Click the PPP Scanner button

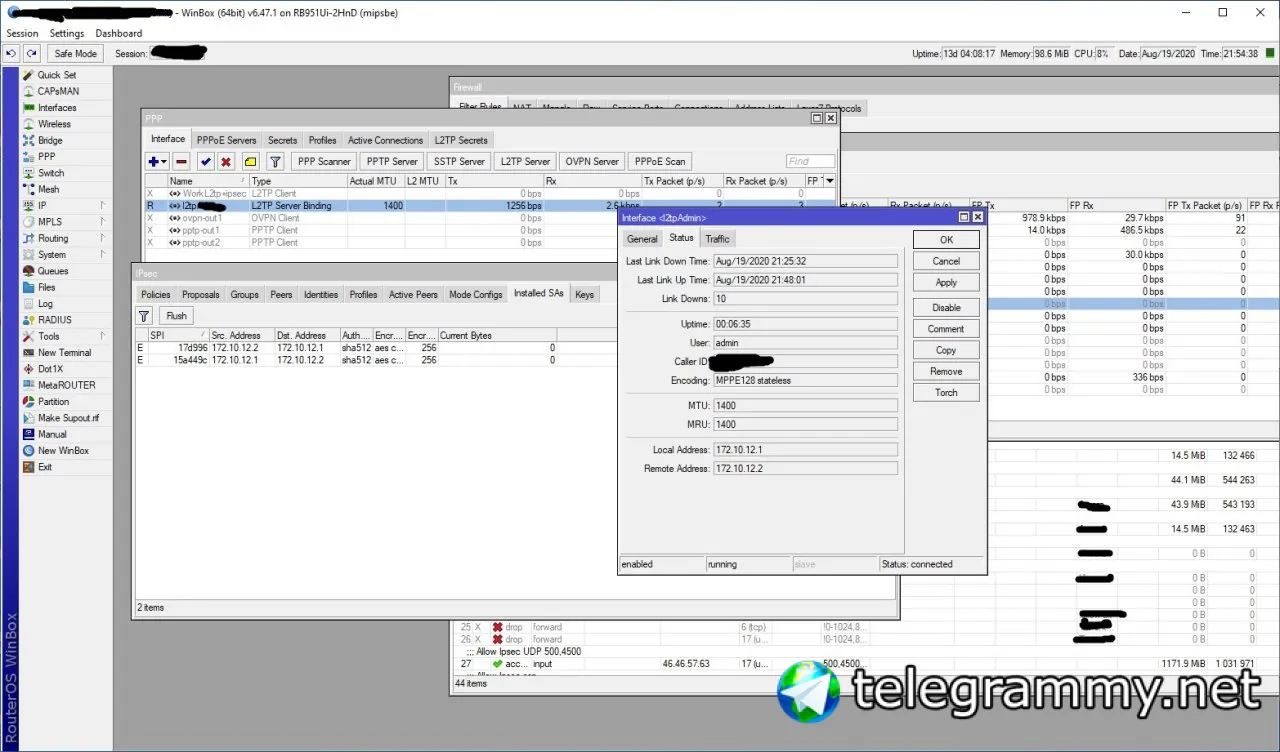point(325,161)
